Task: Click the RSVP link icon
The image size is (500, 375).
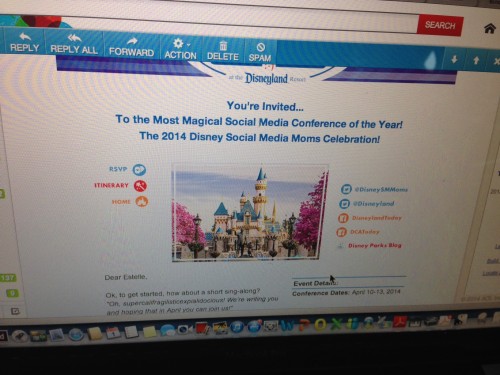Action: [139, 170]
